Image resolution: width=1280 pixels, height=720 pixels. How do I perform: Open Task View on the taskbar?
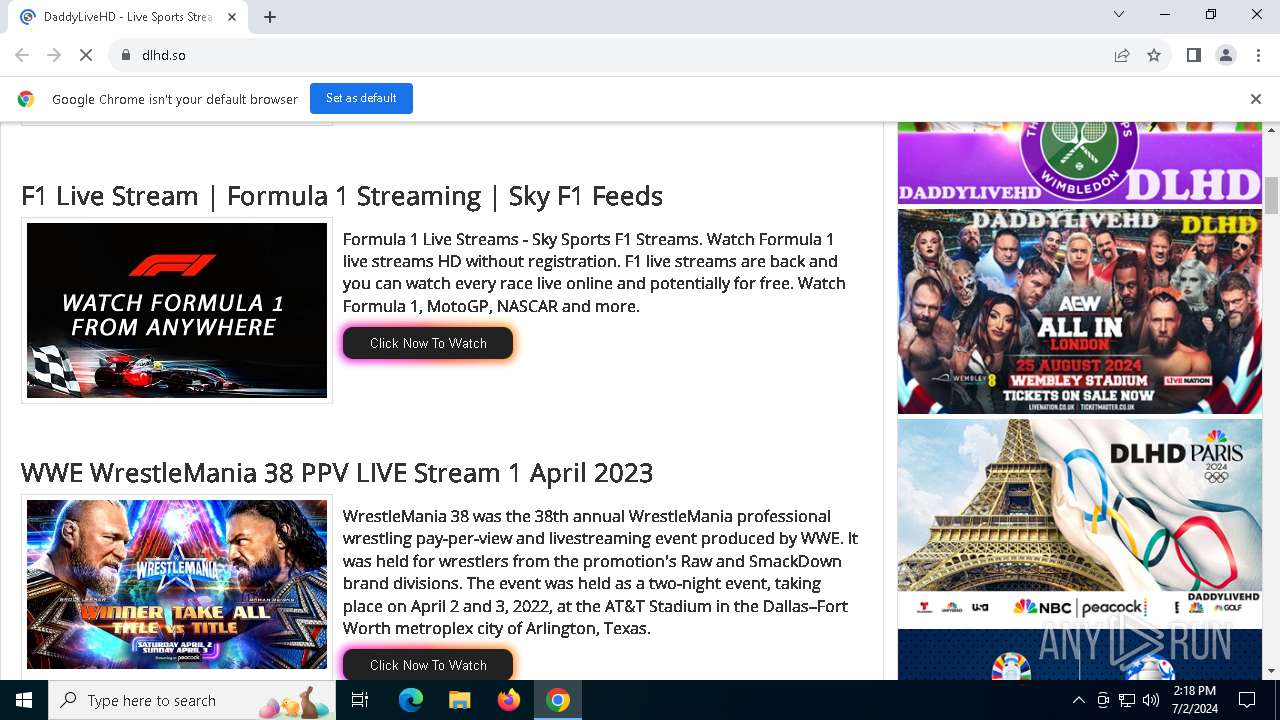tap(360, 700)
